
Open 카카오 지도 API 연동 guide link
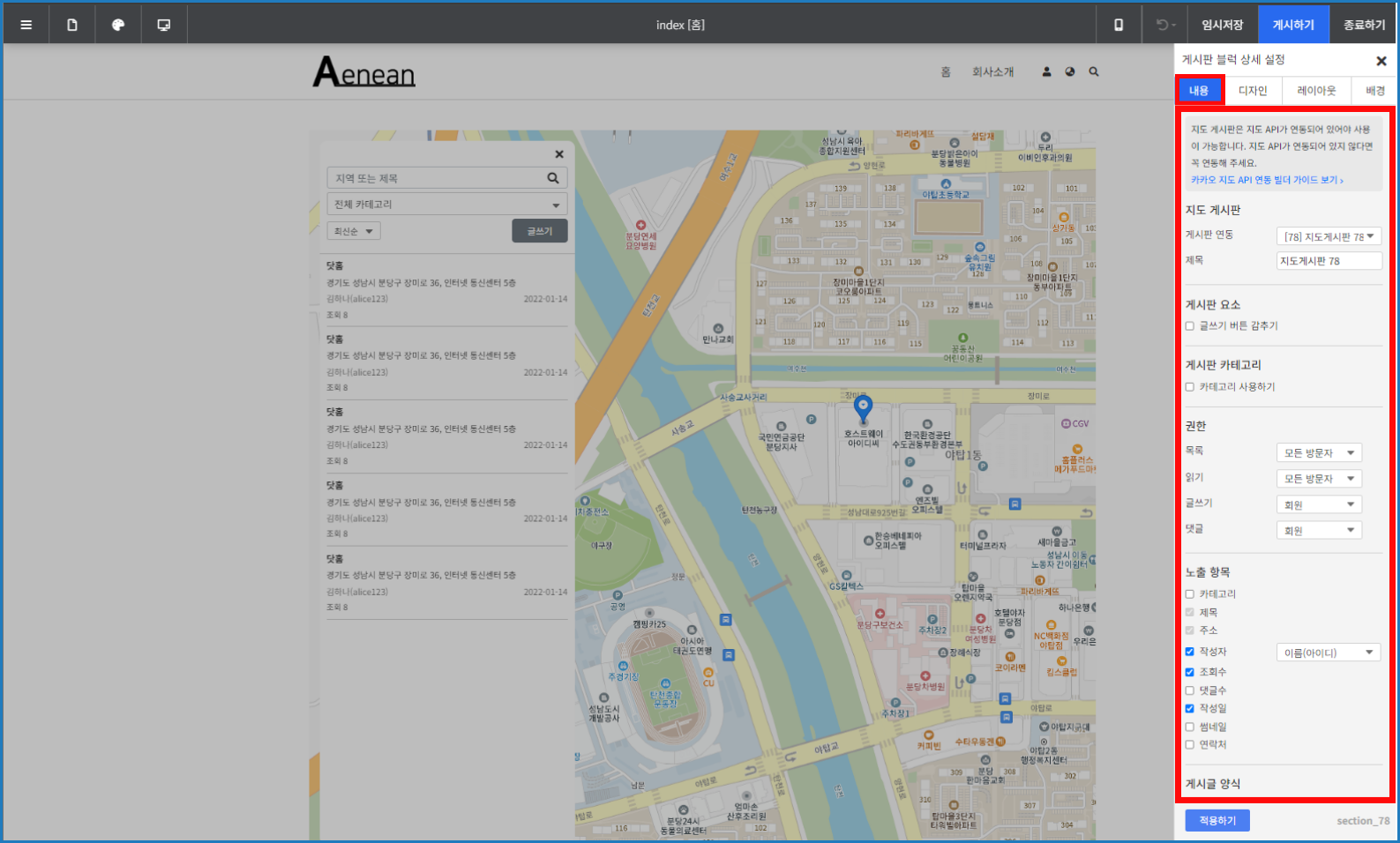(1267, 180)
